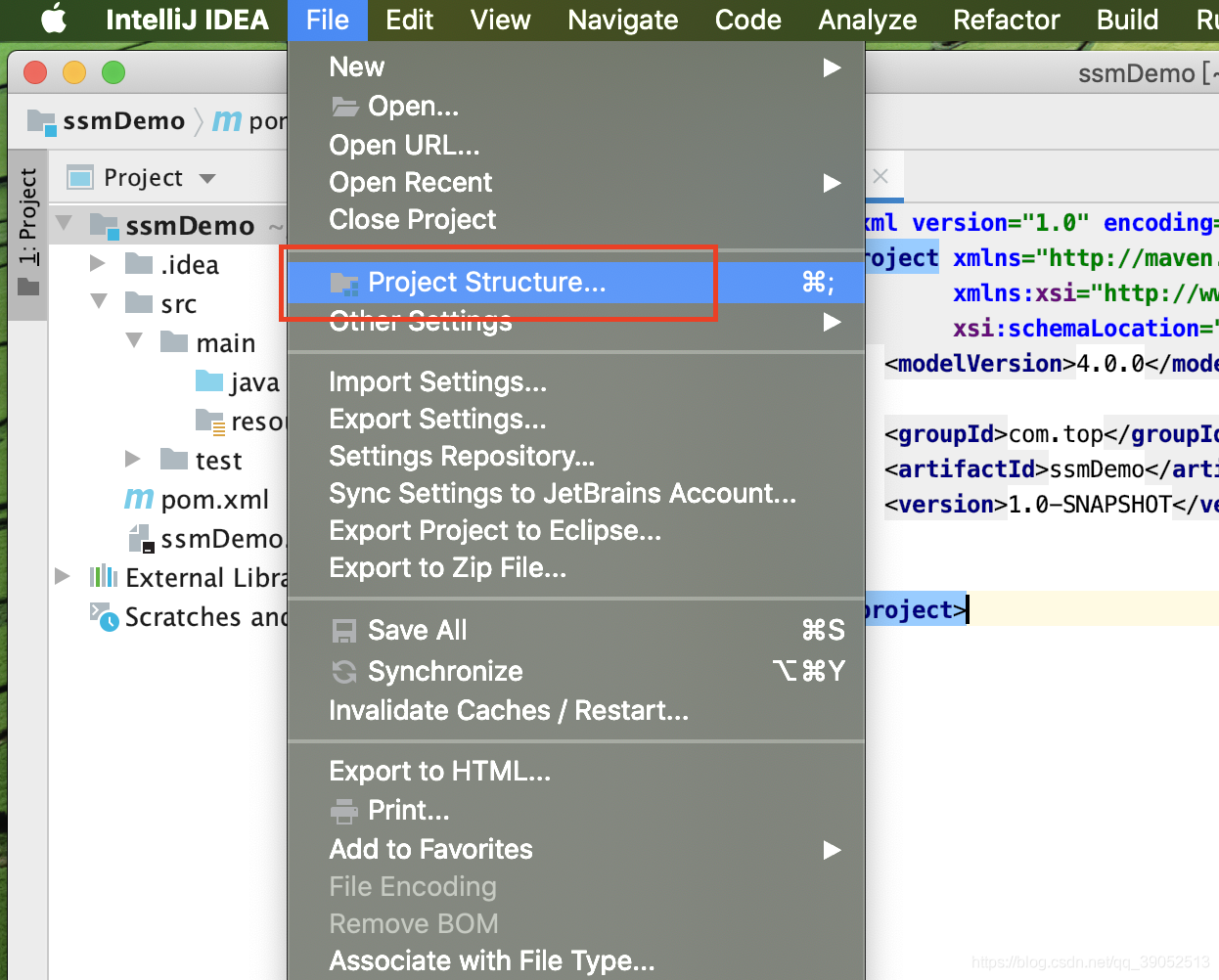Image resolution: width=1219 pixels, height=980 pixels.
Task: Click the Open Recent submenu arrow
Action: coord(832,183)
